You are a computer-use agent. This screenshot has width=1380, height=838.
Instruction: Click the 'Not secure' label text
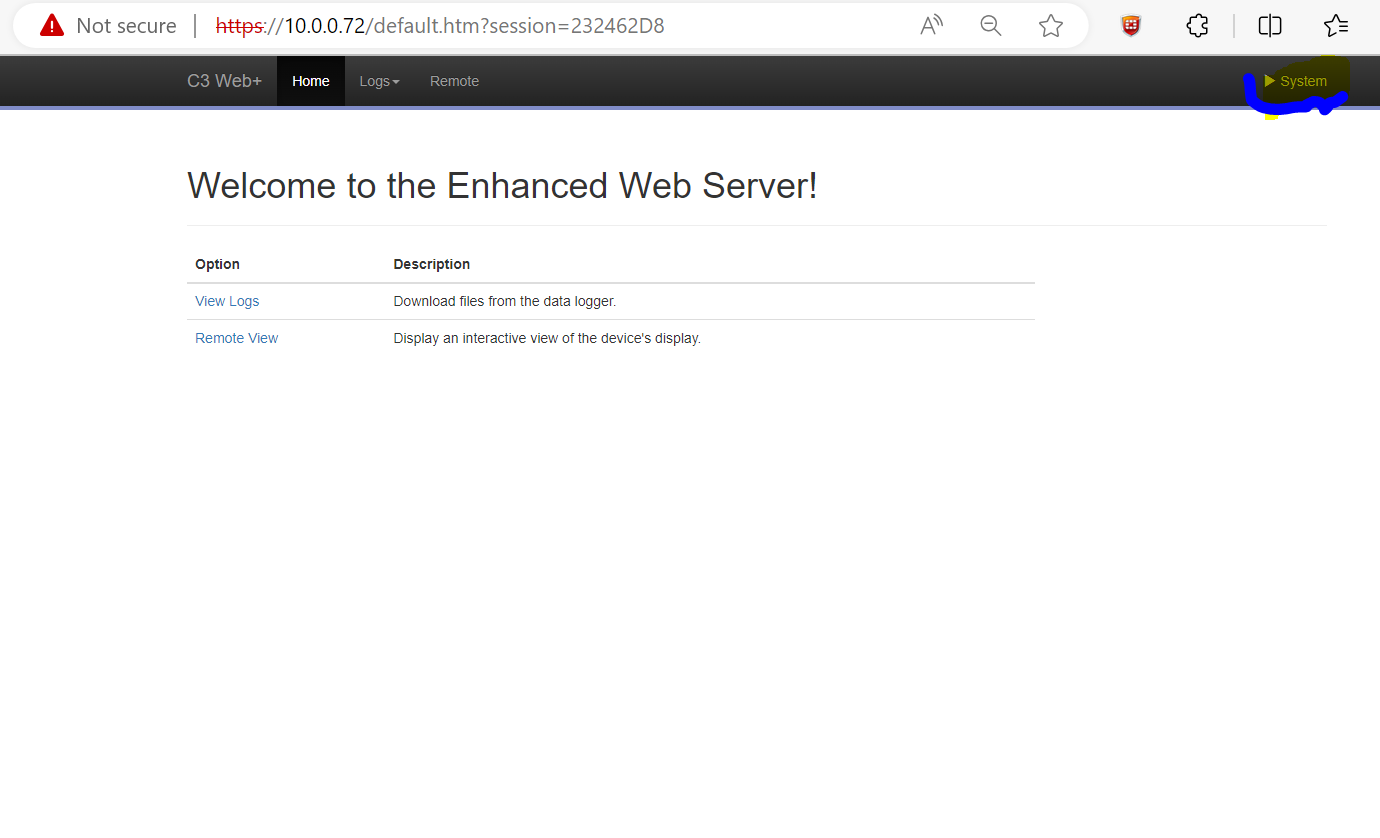(x=126, y=26)
